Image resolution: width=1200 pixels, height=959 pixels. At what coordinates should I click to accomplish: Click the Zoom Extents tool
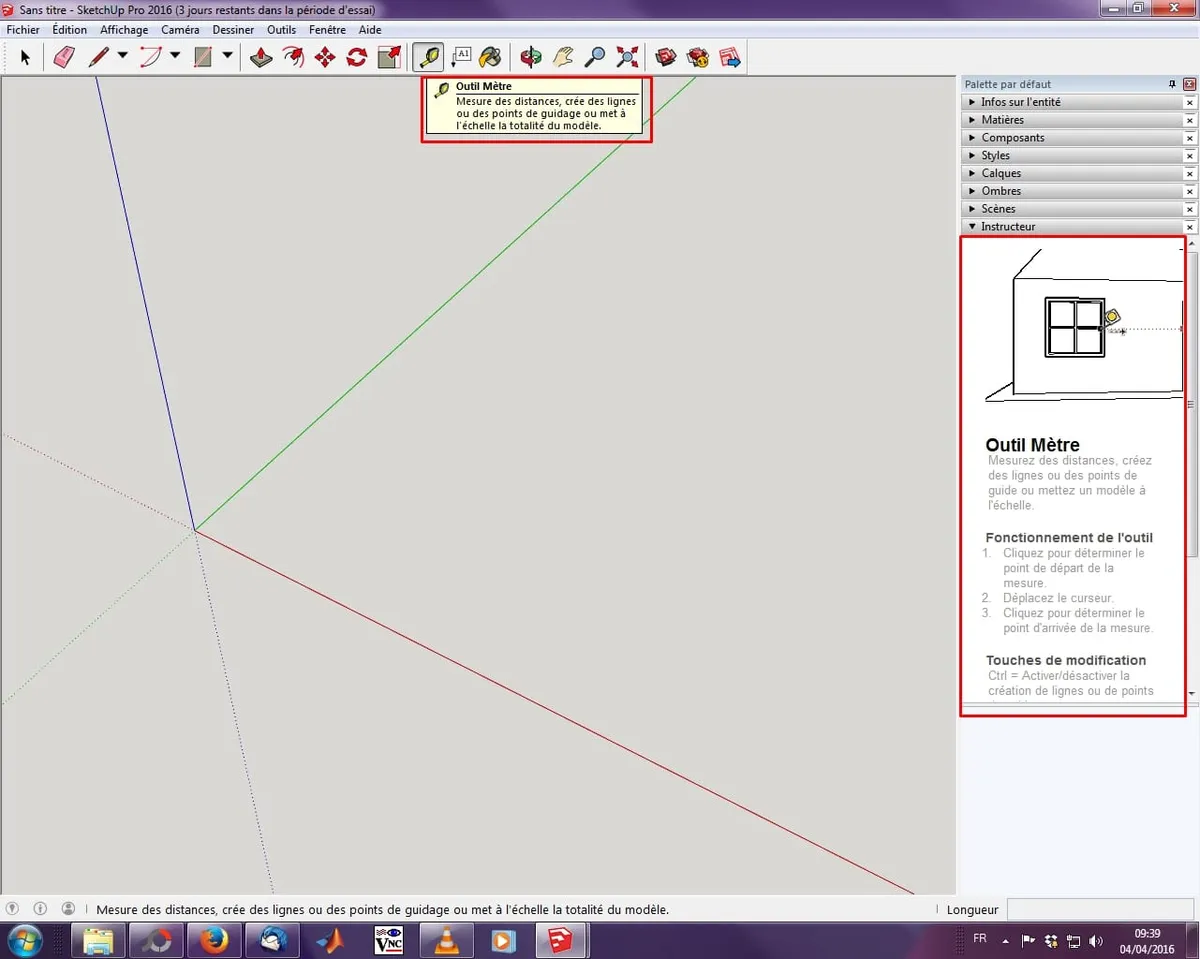coord(627,57)
